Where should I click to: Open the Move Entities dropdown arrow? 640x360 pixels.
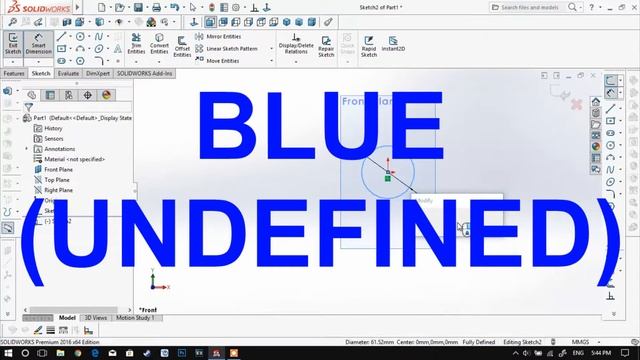click(x=271, y=61)
